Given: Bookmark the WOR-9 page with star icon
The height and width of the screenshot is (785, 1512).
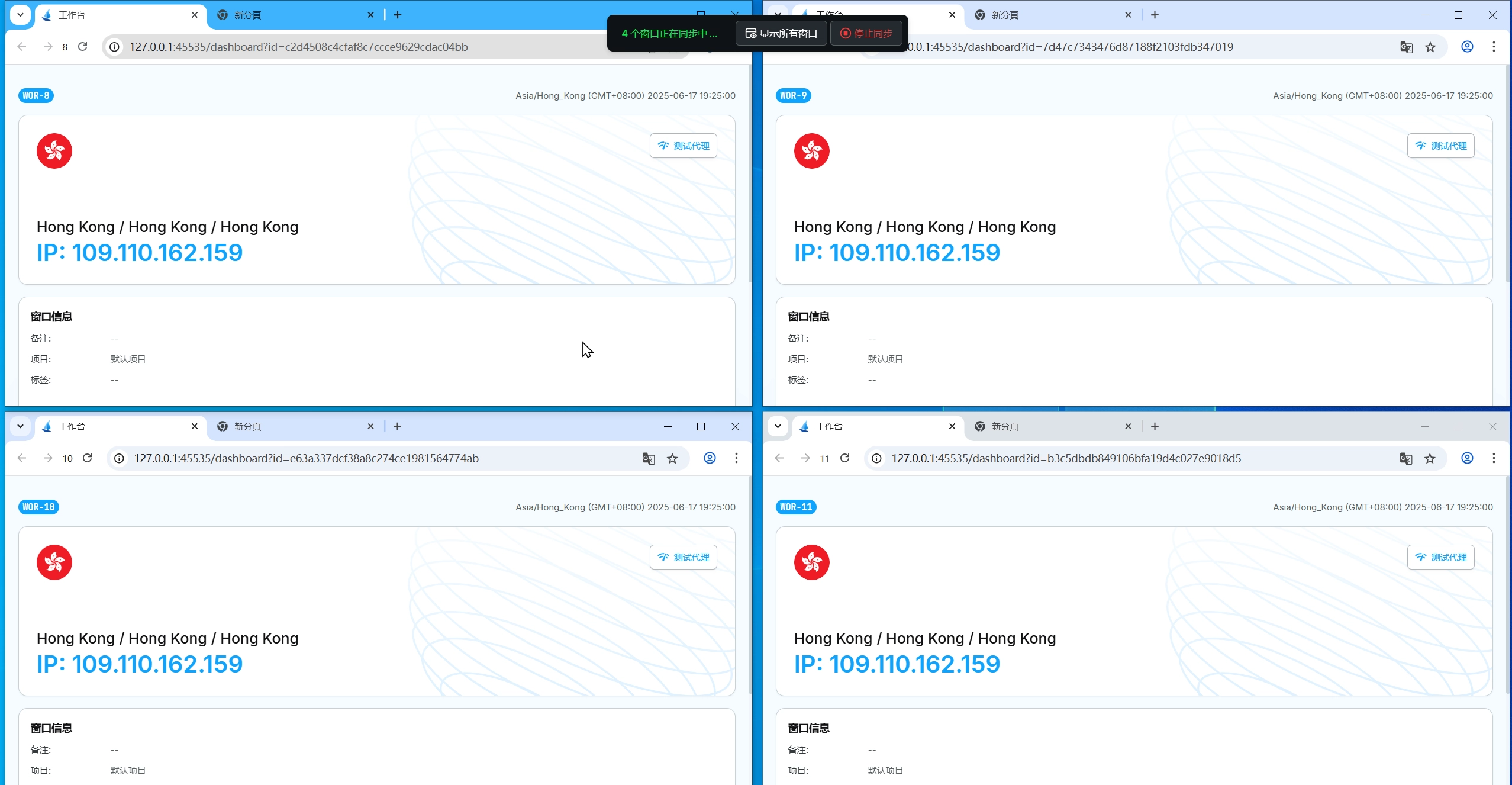Looking at the screenshot, I should pos(1430,47).
